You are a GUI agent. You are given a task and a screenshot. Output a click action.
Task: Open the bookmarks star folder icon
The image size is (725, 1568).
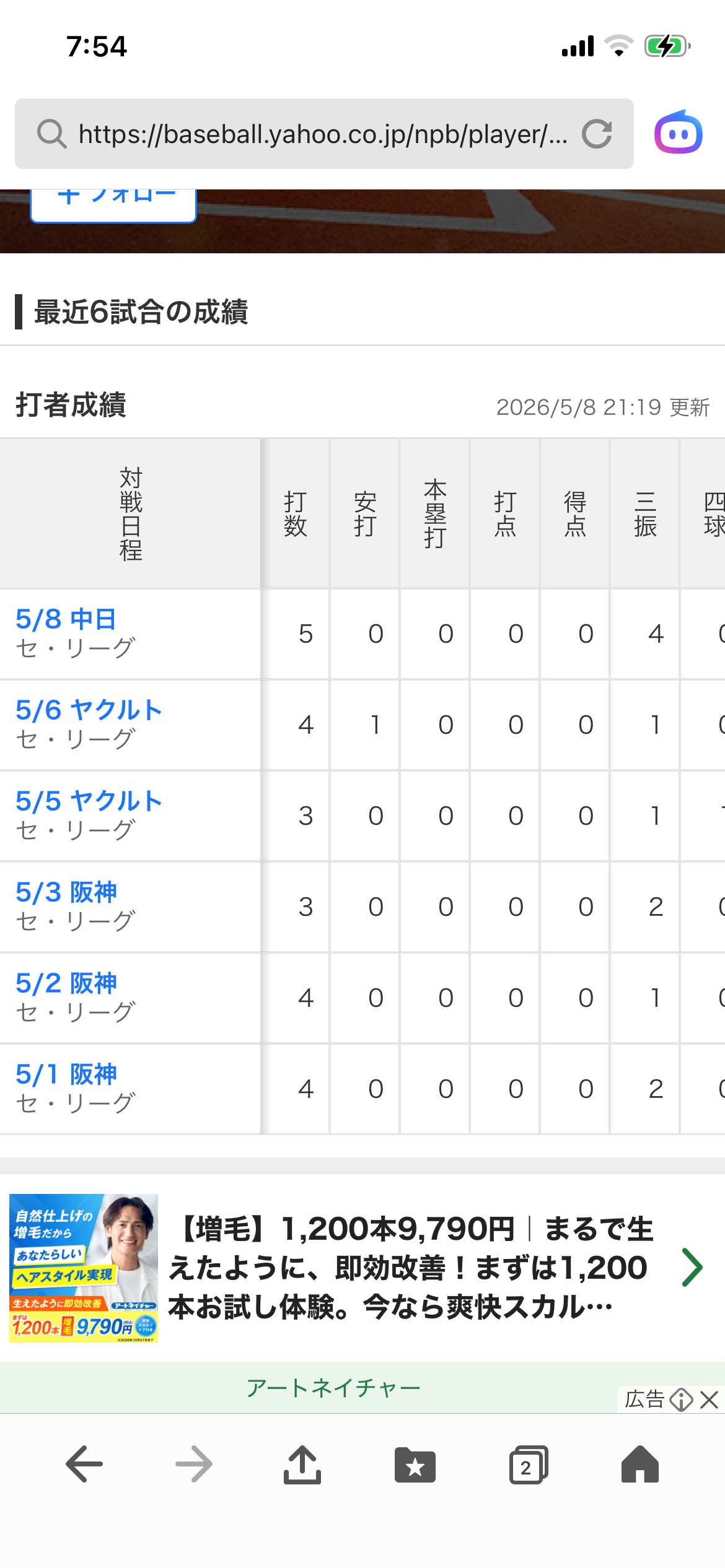(415, 1465)
